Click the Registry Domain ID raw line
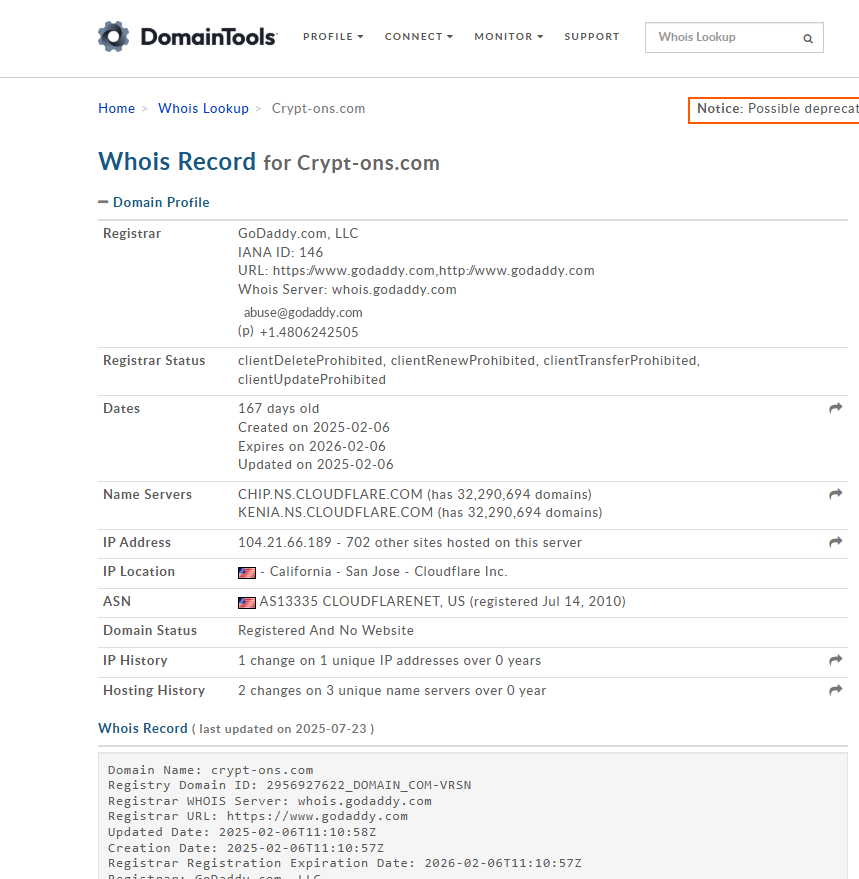Viewport: 859px width, 879px height. [289, 785]
